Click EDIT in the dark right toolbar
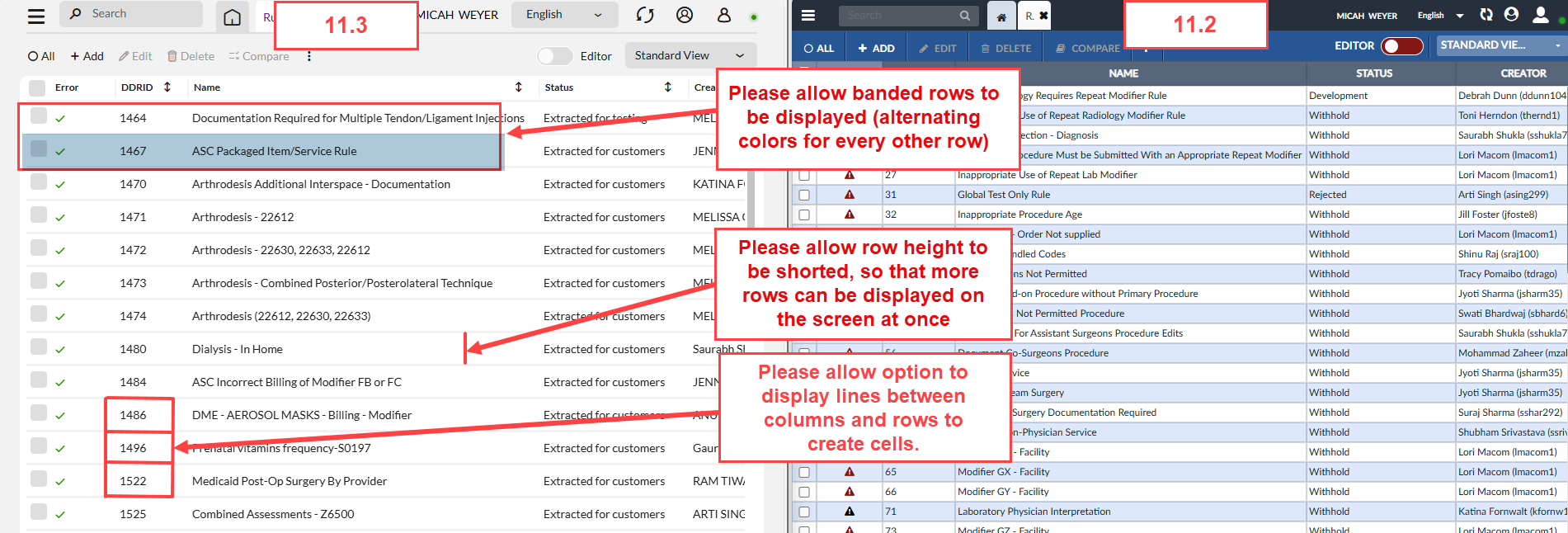Viewport: 1568px width, 533px height. (938, 49)
